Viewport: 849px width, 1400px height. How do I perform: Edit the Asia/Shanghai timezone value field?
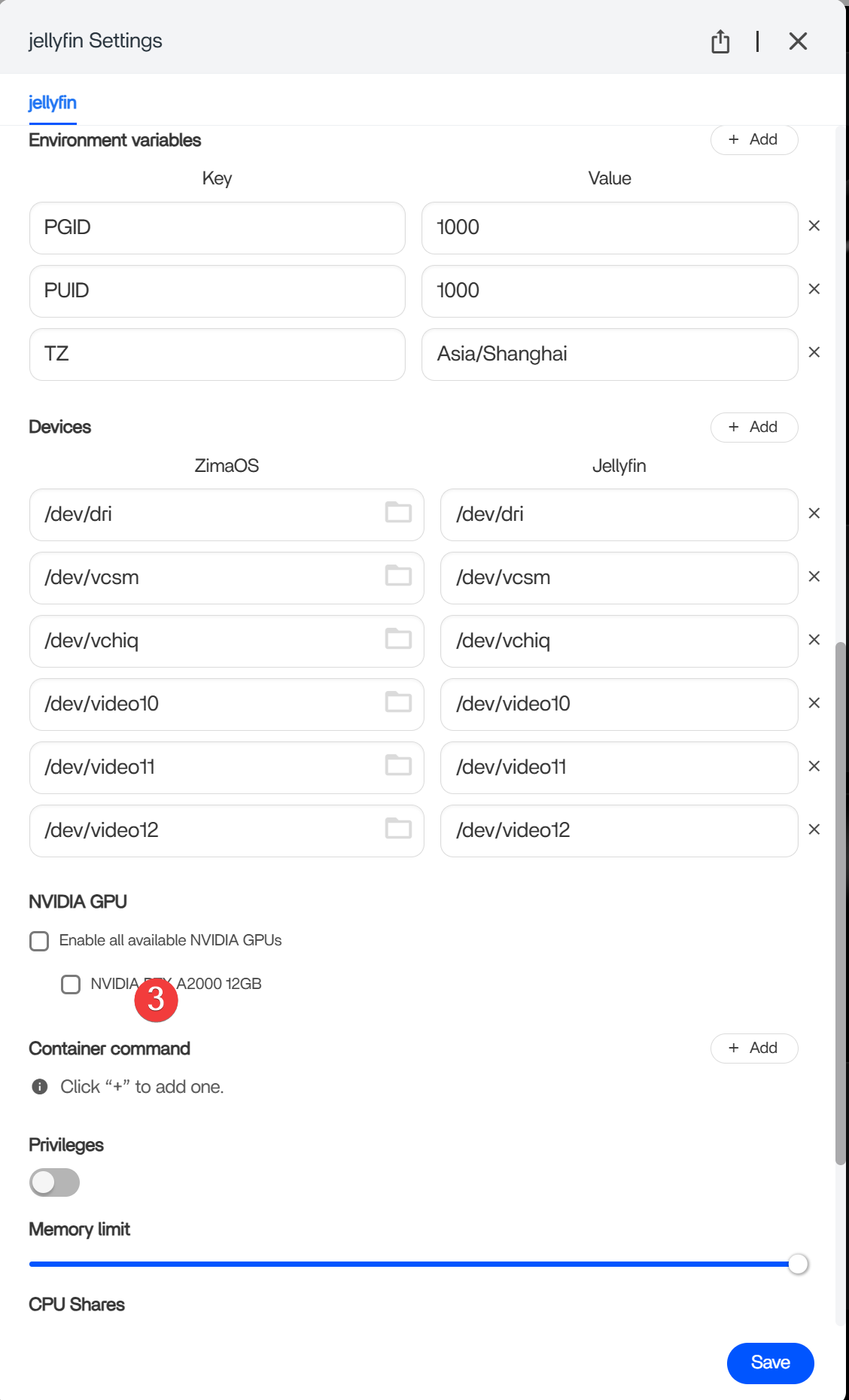[609, 355]
